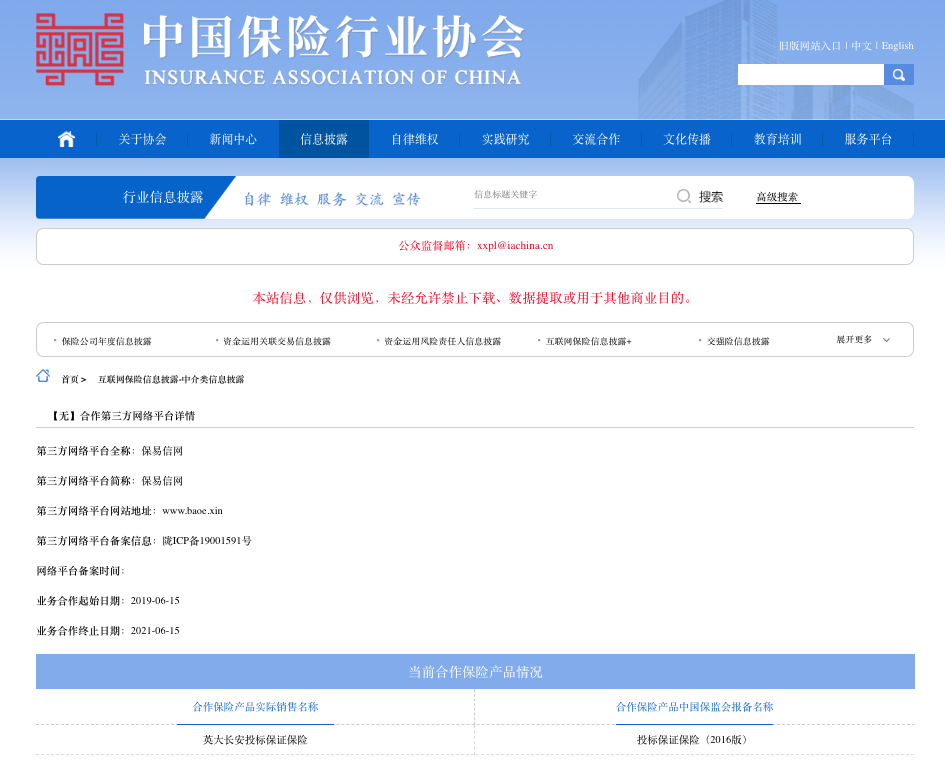Image resolution: width=945 pixels, height=764 pixels.
Task: Click the 【无】合作第三方网络平台详情 heading
Action: point(121,416)
